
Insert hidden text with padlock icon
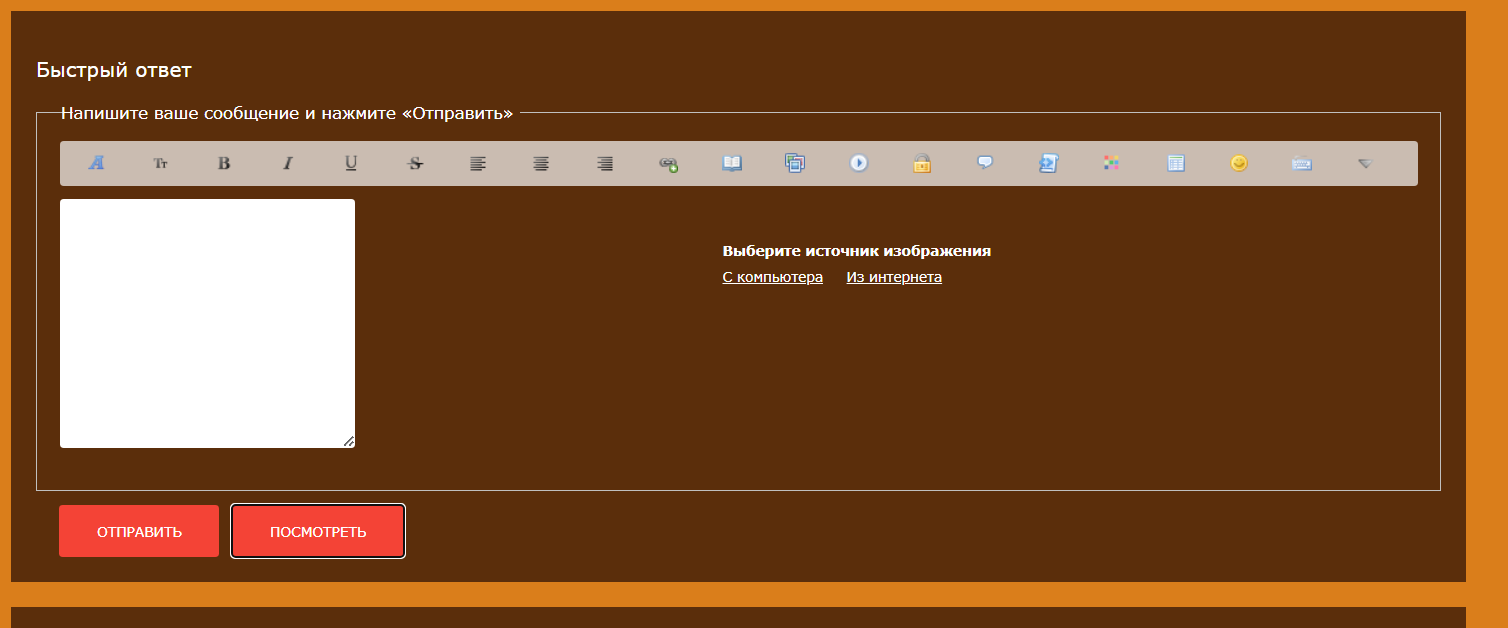922,163
